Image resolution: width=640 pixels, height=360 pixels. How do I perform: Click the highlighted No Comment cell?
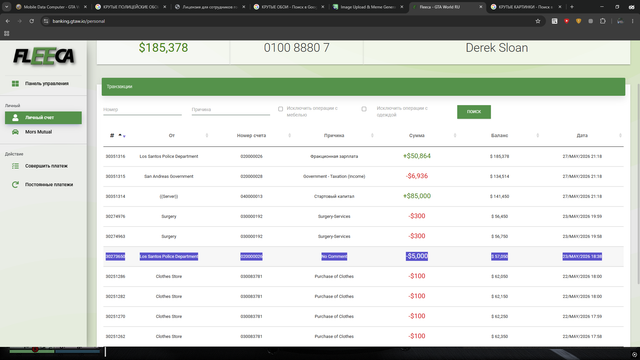(334, 256)
